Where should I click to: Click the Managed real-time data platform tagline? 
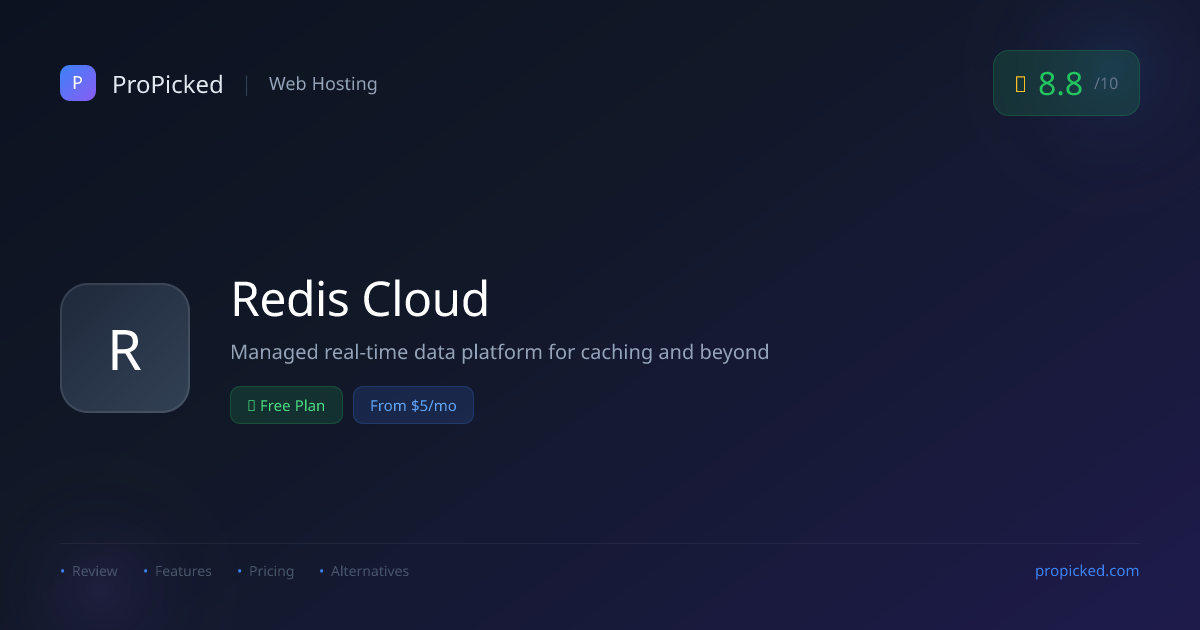tap(500, 352)
